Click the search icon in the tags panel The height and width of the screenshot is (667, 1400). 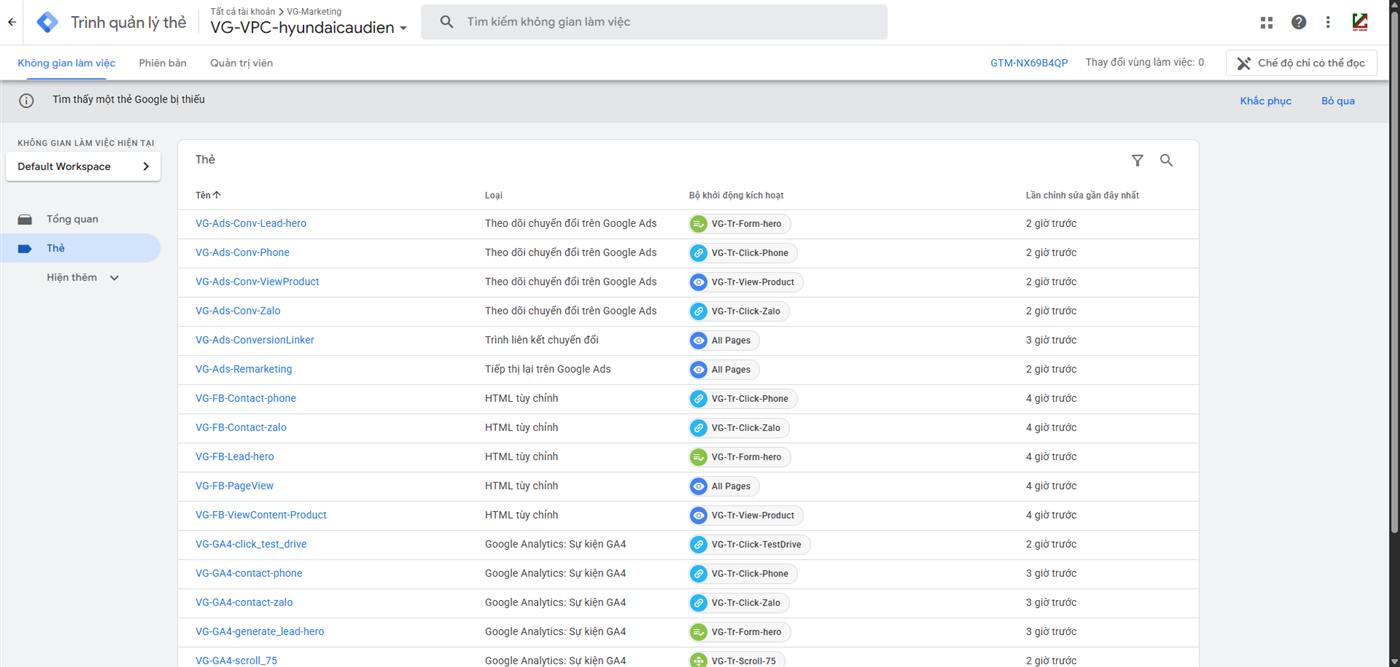click(x=1166, y=160)
